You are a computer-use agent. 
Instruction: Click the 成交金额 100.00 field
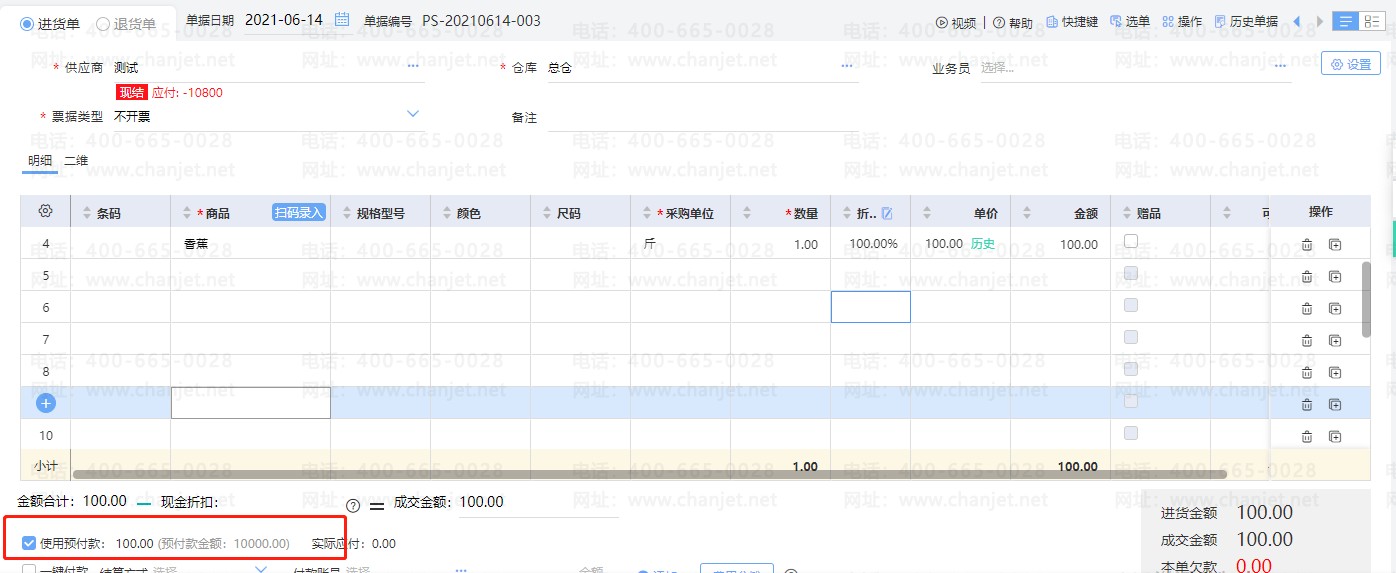pos(538,503)
